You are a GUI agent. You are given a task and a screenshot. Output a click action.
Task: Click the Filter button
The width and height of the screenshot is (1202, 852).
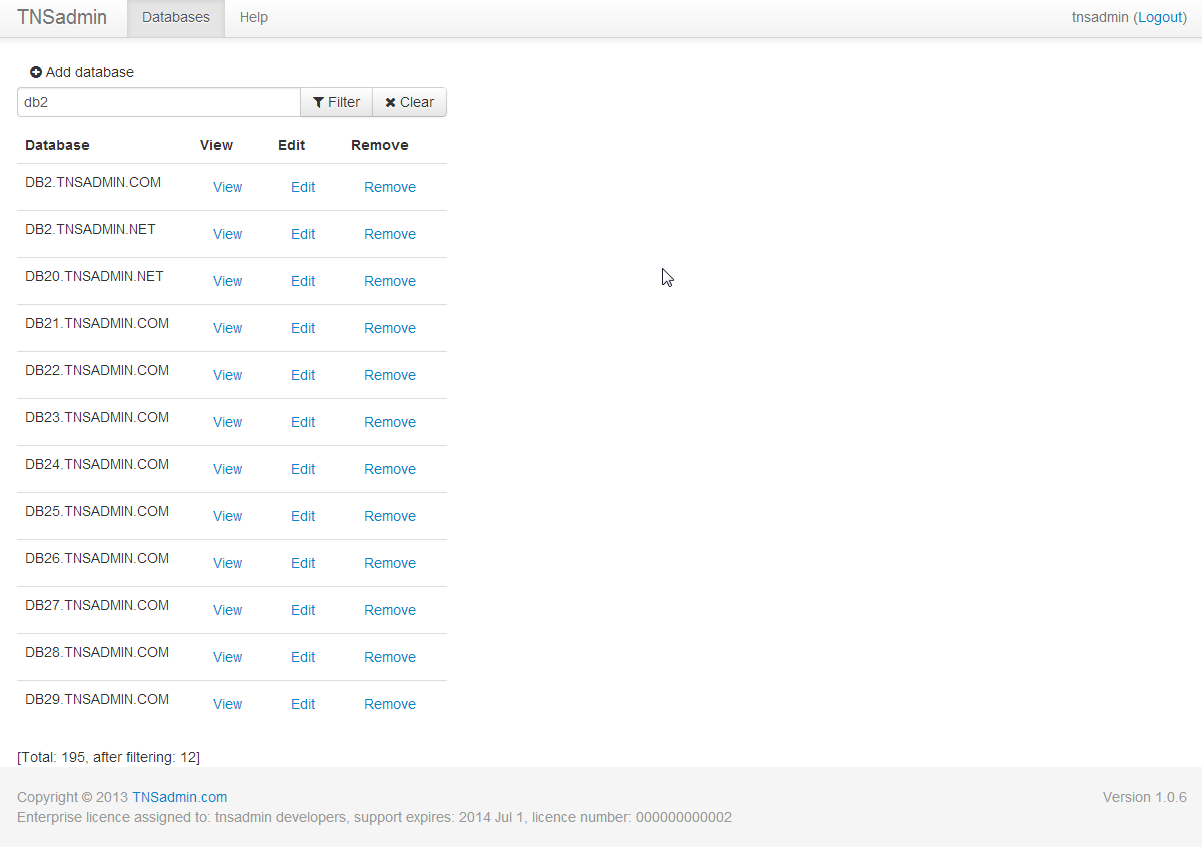pos(337,102)
